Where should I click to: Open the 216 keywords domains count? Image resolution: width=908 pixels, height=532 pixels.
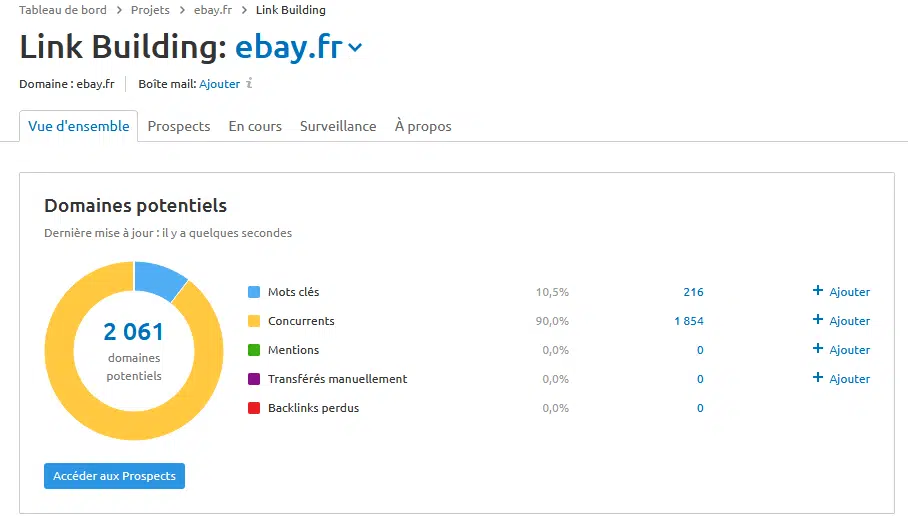click(693, 292)
